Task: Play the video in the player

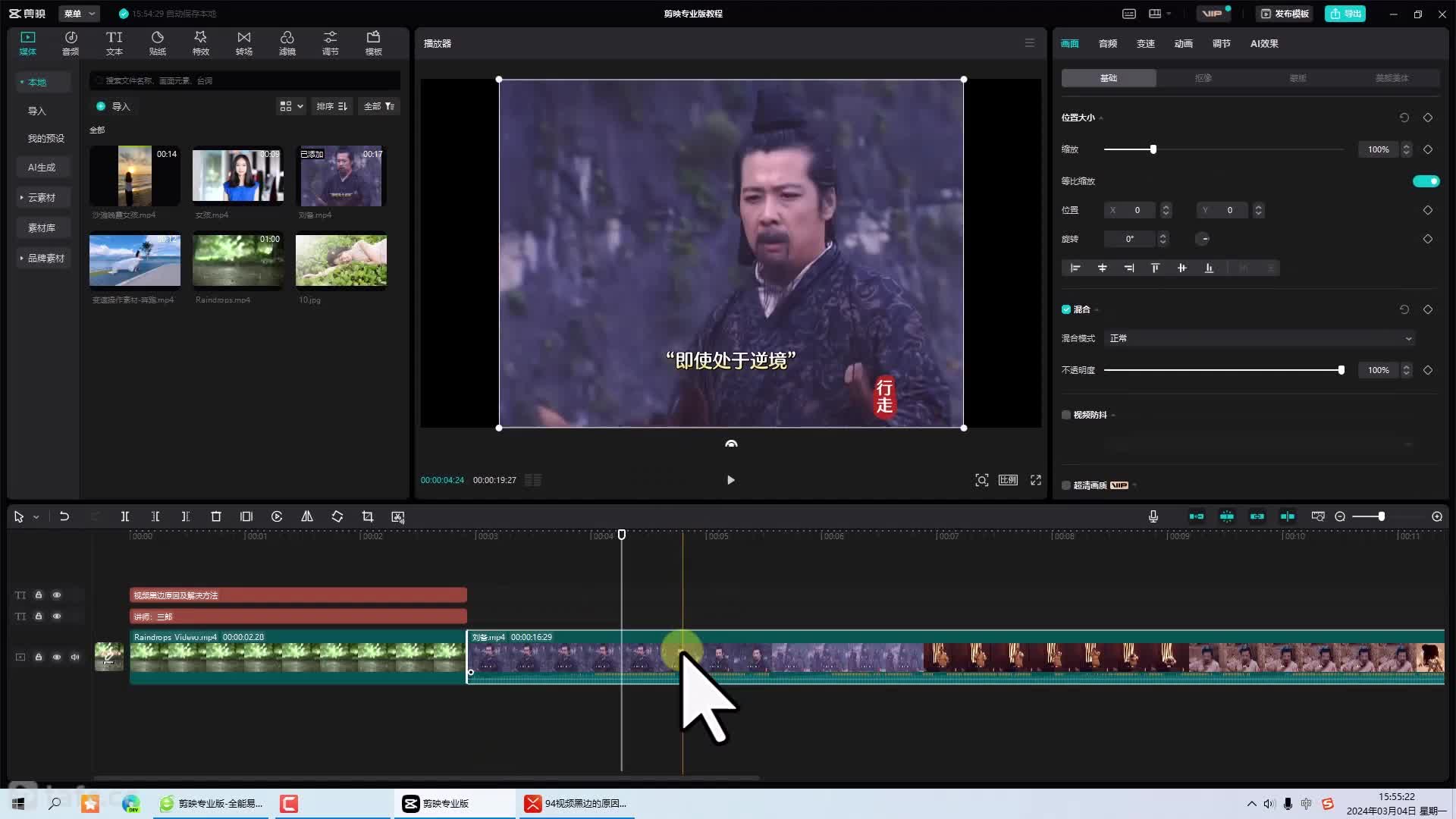Action: tap(730, 480)
